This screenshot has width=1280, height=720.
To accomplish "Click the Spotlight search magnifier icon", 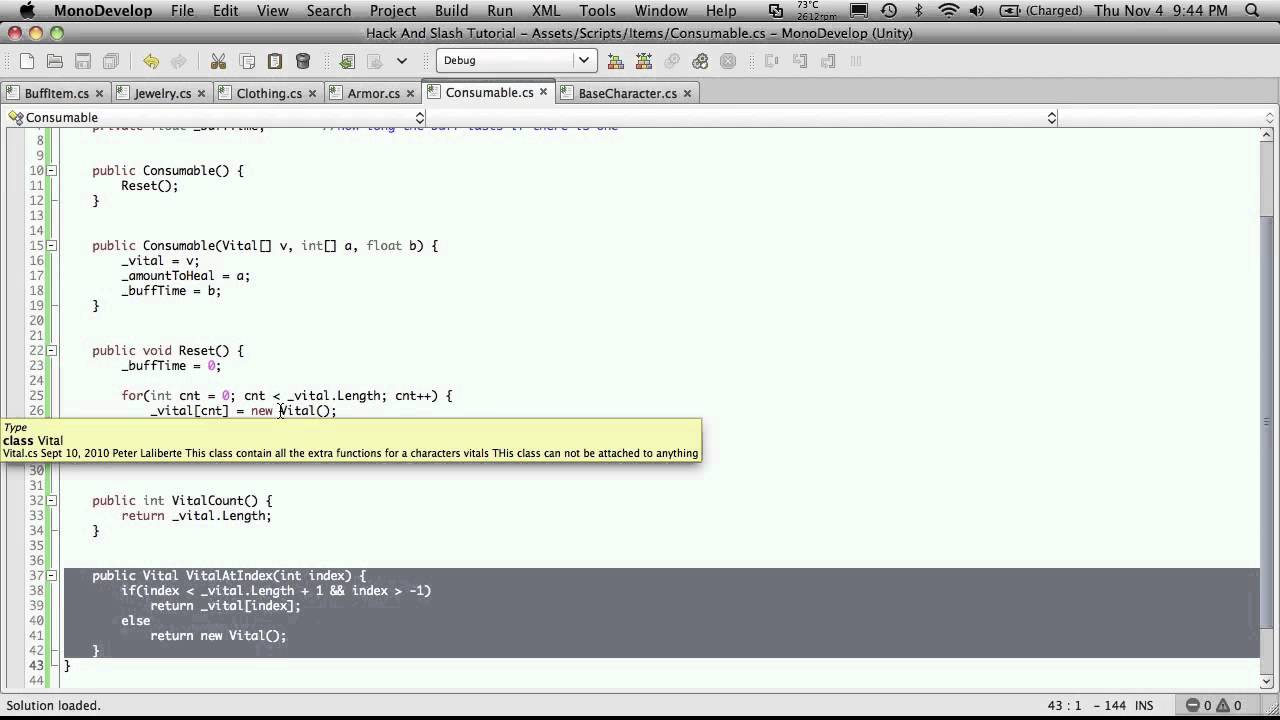I will (1251, 11).
